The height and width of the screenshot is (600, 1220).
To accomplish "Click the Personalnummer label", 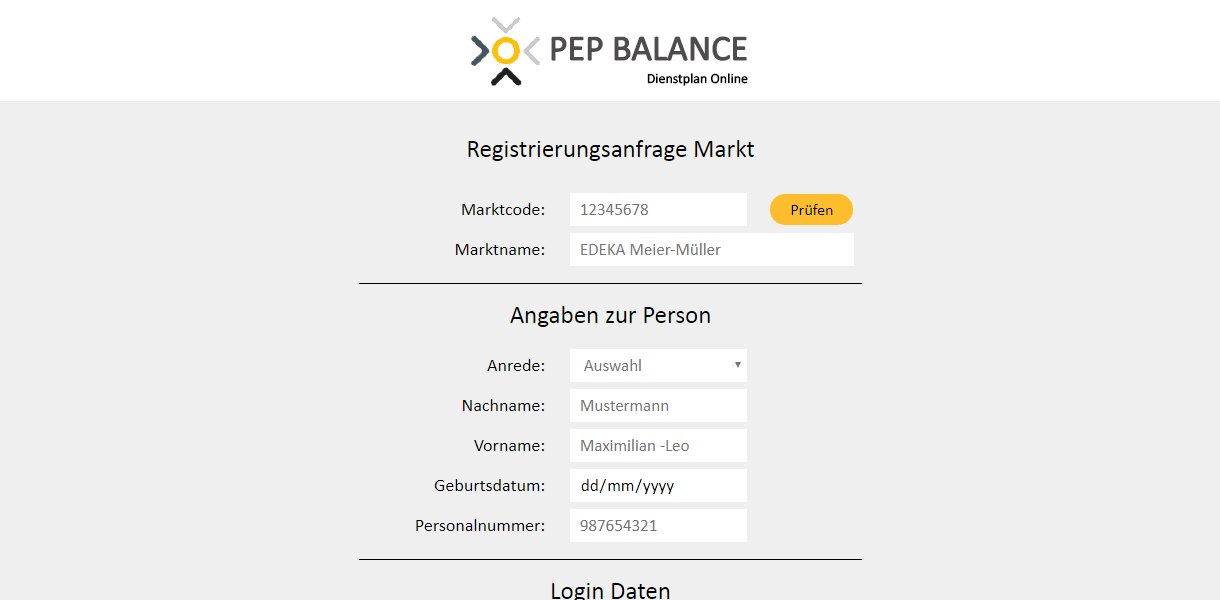I will (x=480, y=526).
